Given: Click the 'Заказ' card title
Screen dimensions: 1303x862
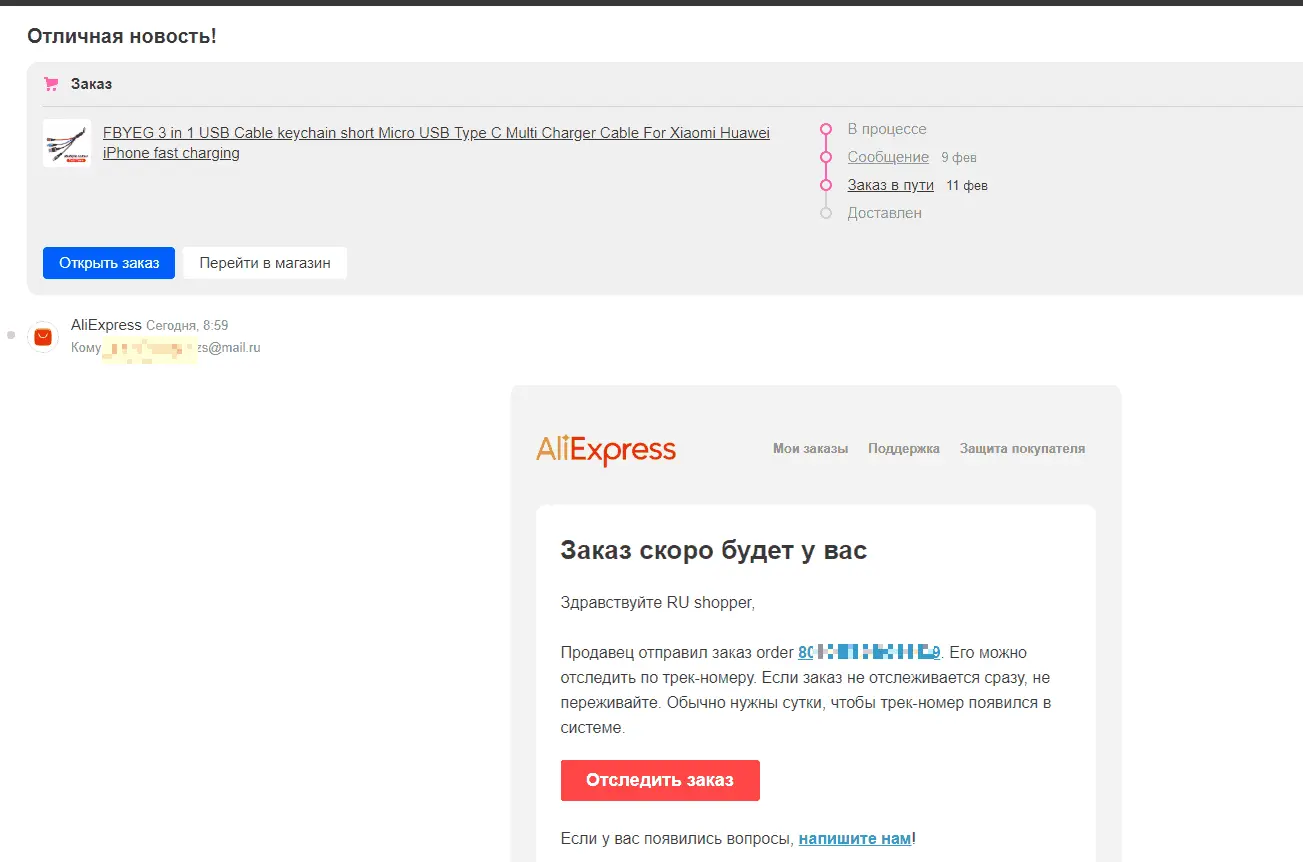Looking at the screenshot, I should pyautogui.click(x=91, y=84).
